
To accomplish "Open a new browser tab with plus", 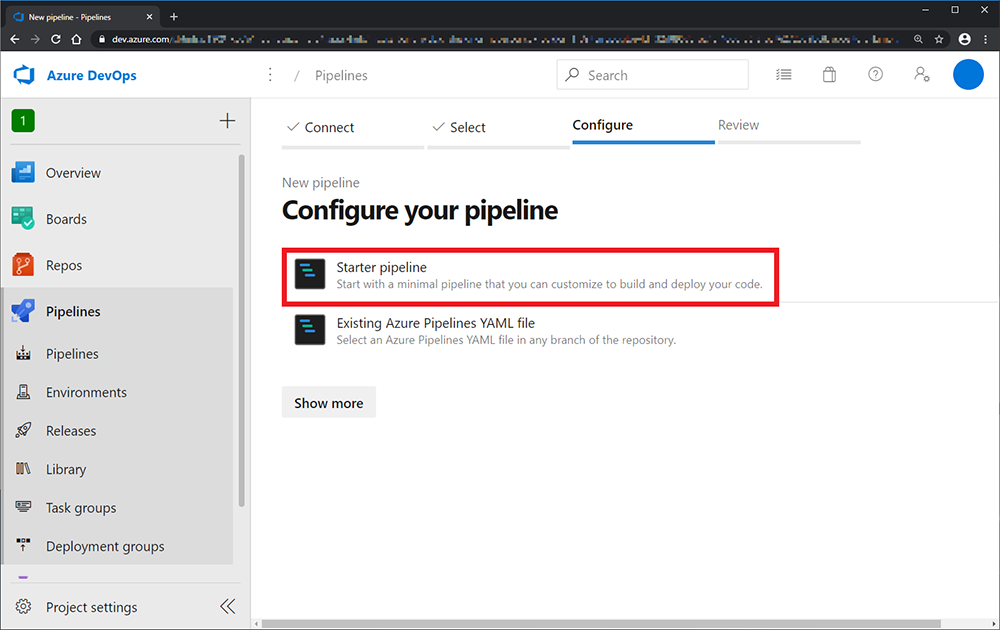I will [173, 17].
